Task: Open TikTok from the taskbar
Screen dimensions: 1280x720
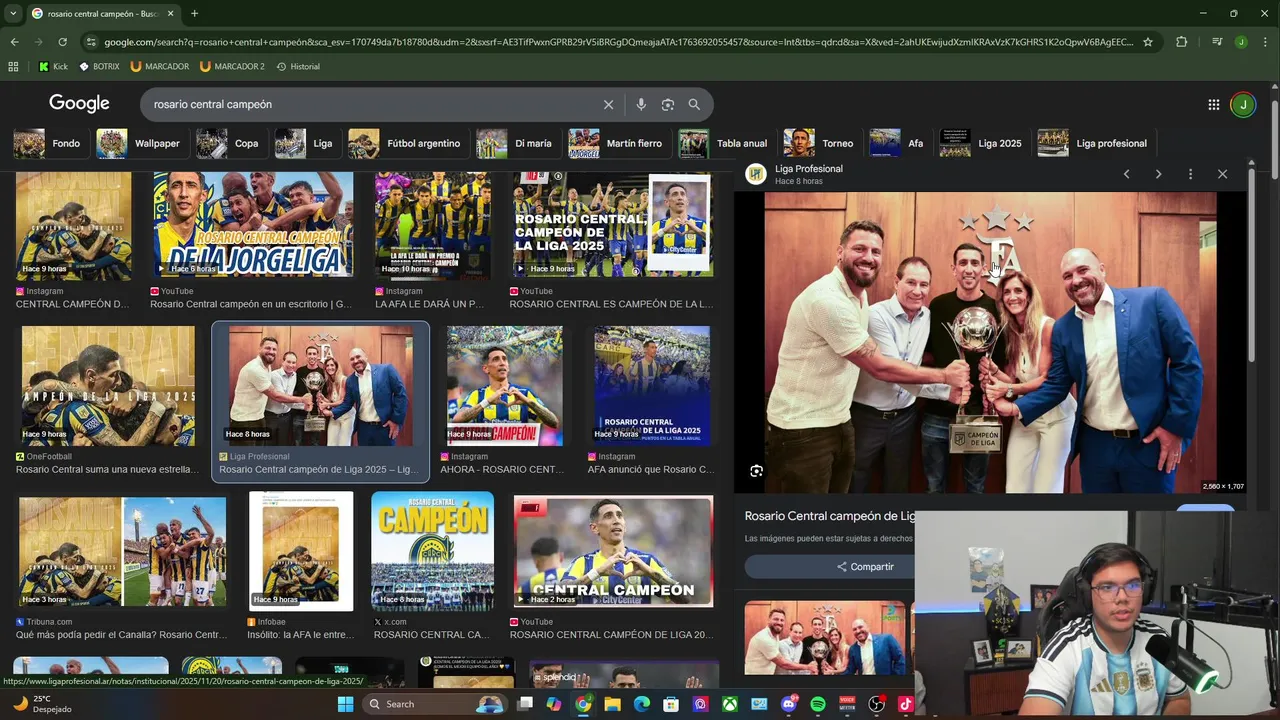Action: click(905, 704)
